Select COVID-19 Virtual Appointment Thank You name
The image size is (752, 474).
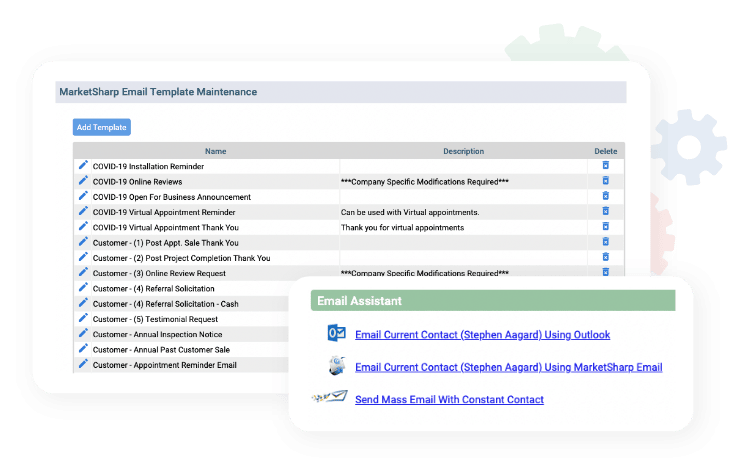(x=165, y=227)
